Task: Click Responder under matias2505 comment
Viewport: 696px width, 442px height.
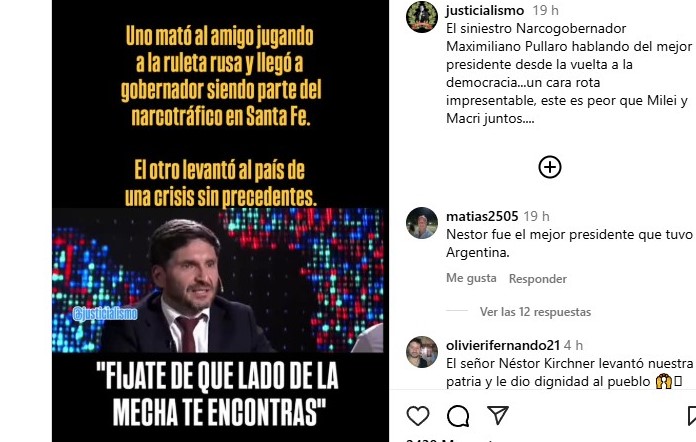Action: pyautogui.click(x=538, y=279)
